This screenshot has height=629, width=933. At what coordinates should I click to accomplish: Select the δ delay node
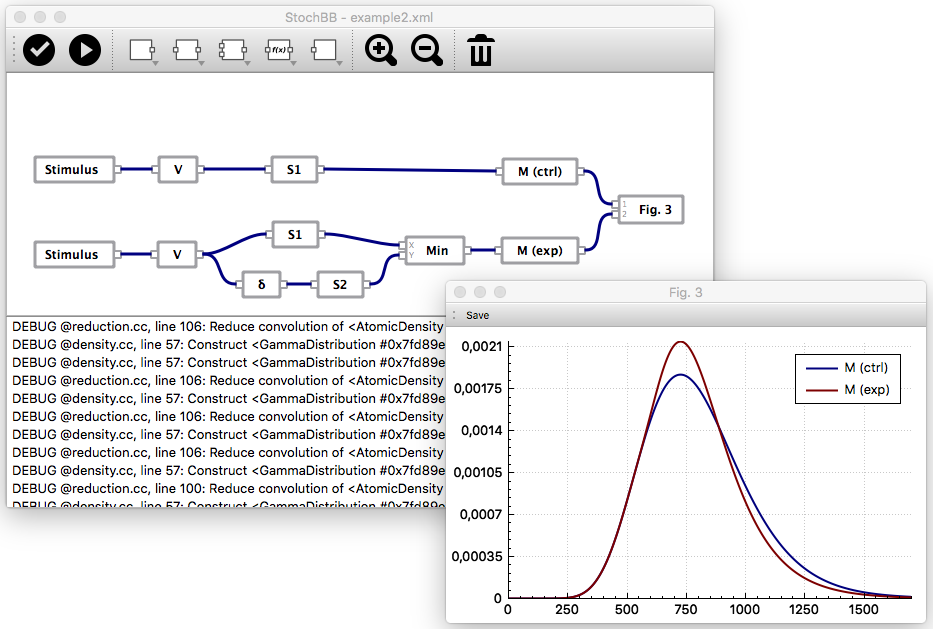click(261, 285)
